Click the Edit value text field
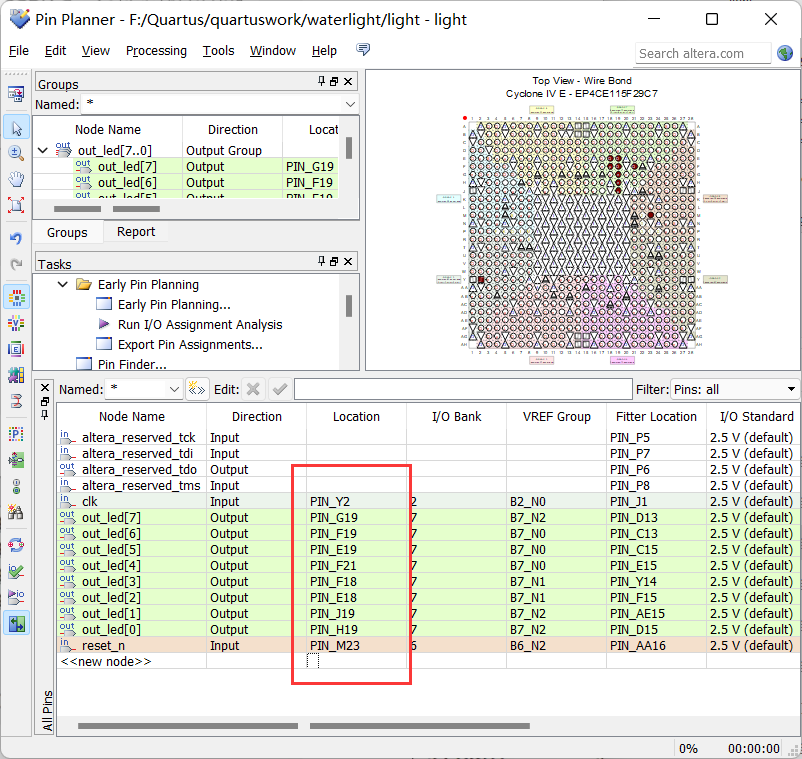The height and width of the screenshot is (759, 802). click(x=463, y=390)
